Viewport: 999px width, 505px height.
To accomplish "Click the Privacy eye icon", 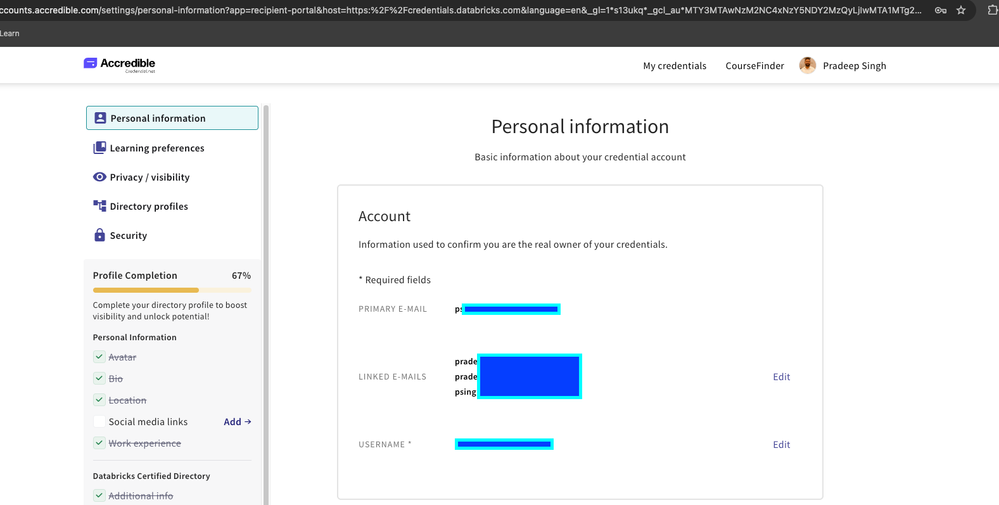I will [99, 177].
